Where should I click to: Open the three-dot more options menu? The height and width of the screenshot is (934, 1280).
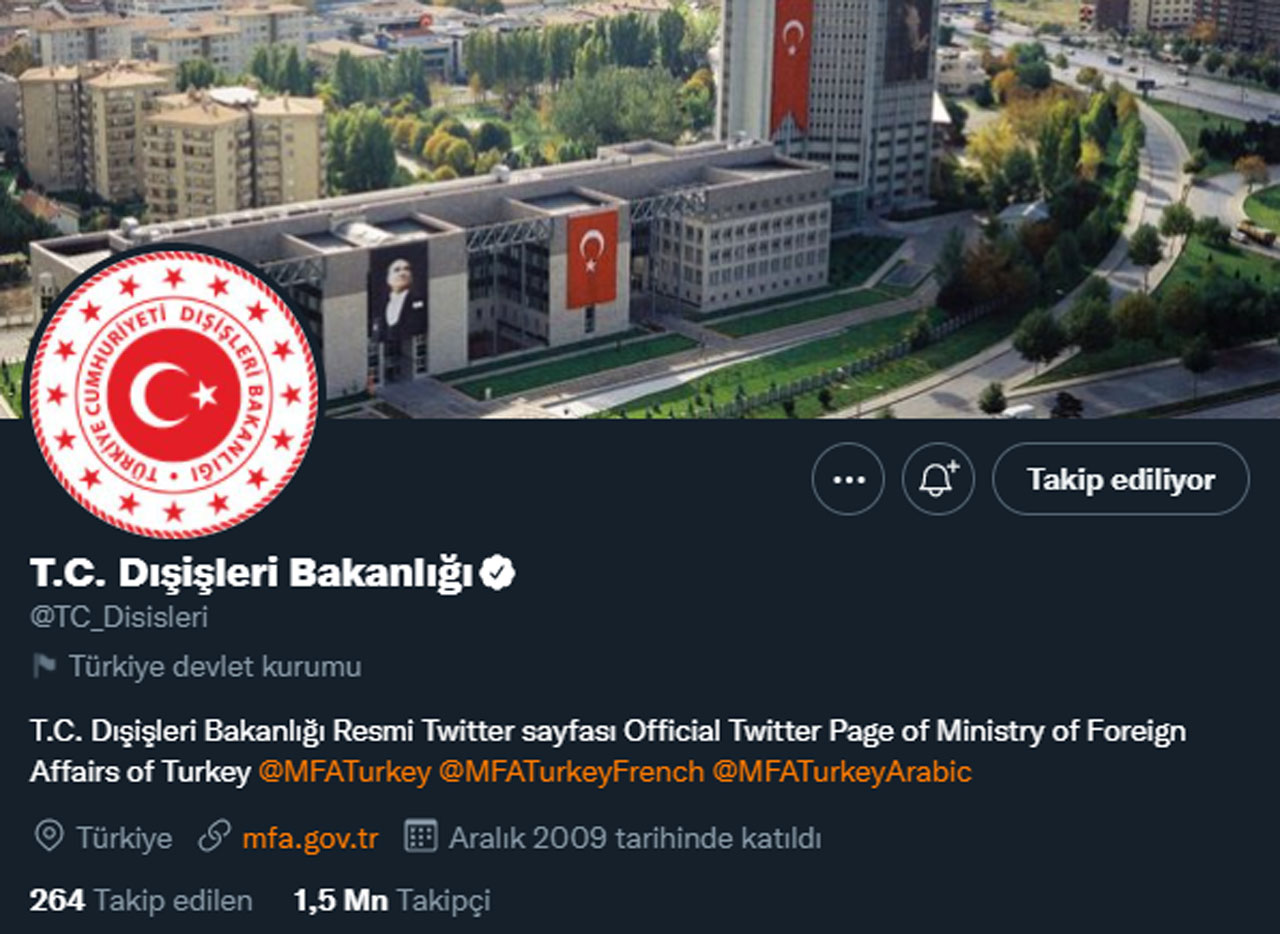tap(848, 479)
